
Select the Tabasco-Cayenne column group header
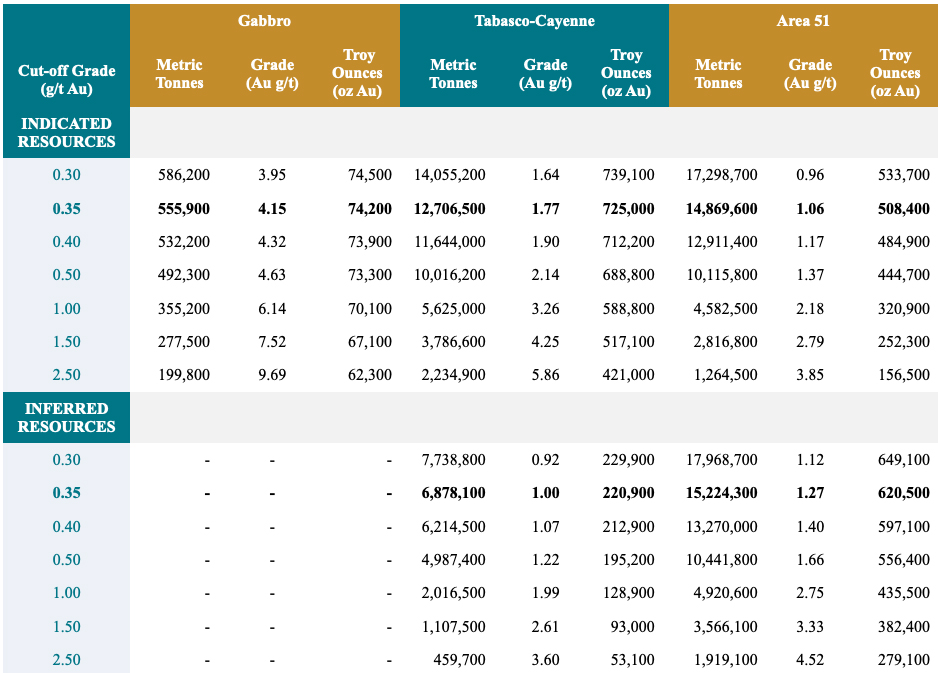tap(534, 21)
